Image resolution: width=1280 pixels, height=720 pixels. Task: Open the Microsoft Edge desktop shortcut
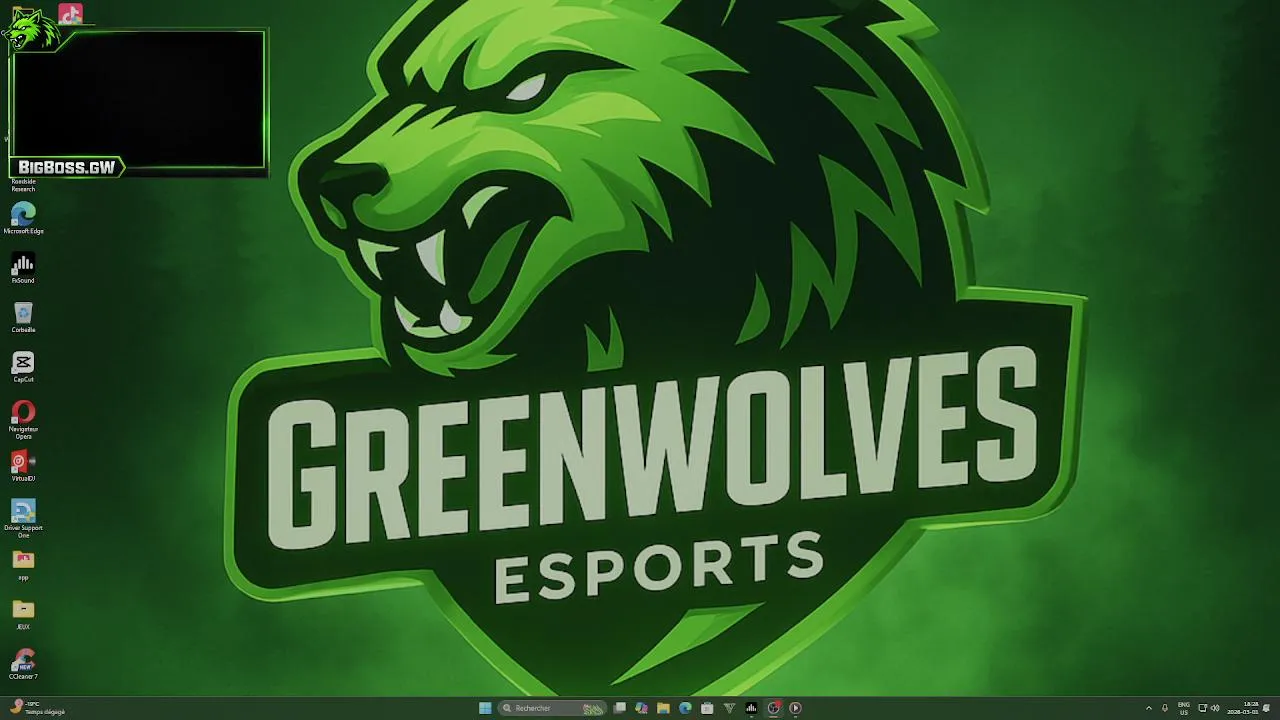tap(23, 218)
